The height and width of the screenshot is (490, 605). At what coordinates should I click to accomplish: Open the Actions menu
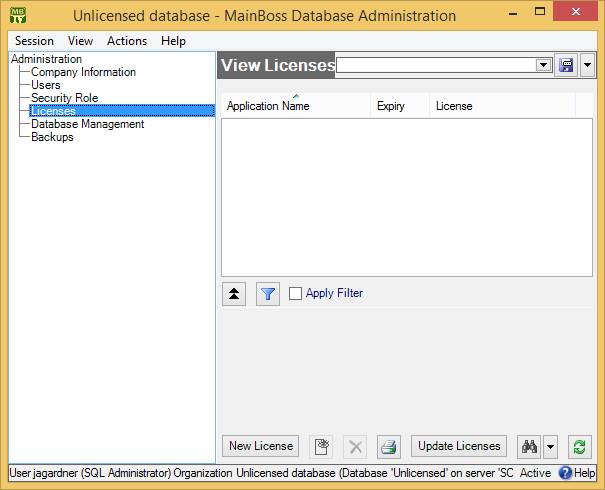[x=127, y=41]
